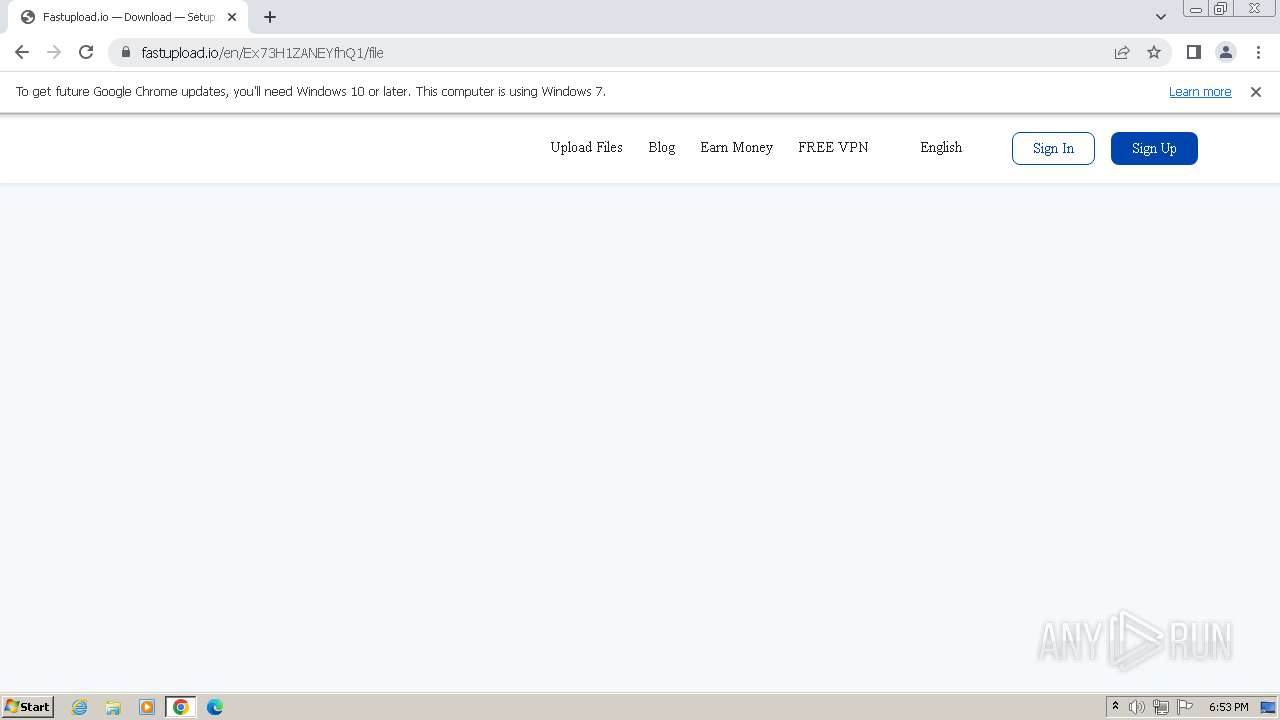Image resolution: width=1280 pixels, height=720 pixels.
Task: View site security padlock info
Action: [126, 52]
